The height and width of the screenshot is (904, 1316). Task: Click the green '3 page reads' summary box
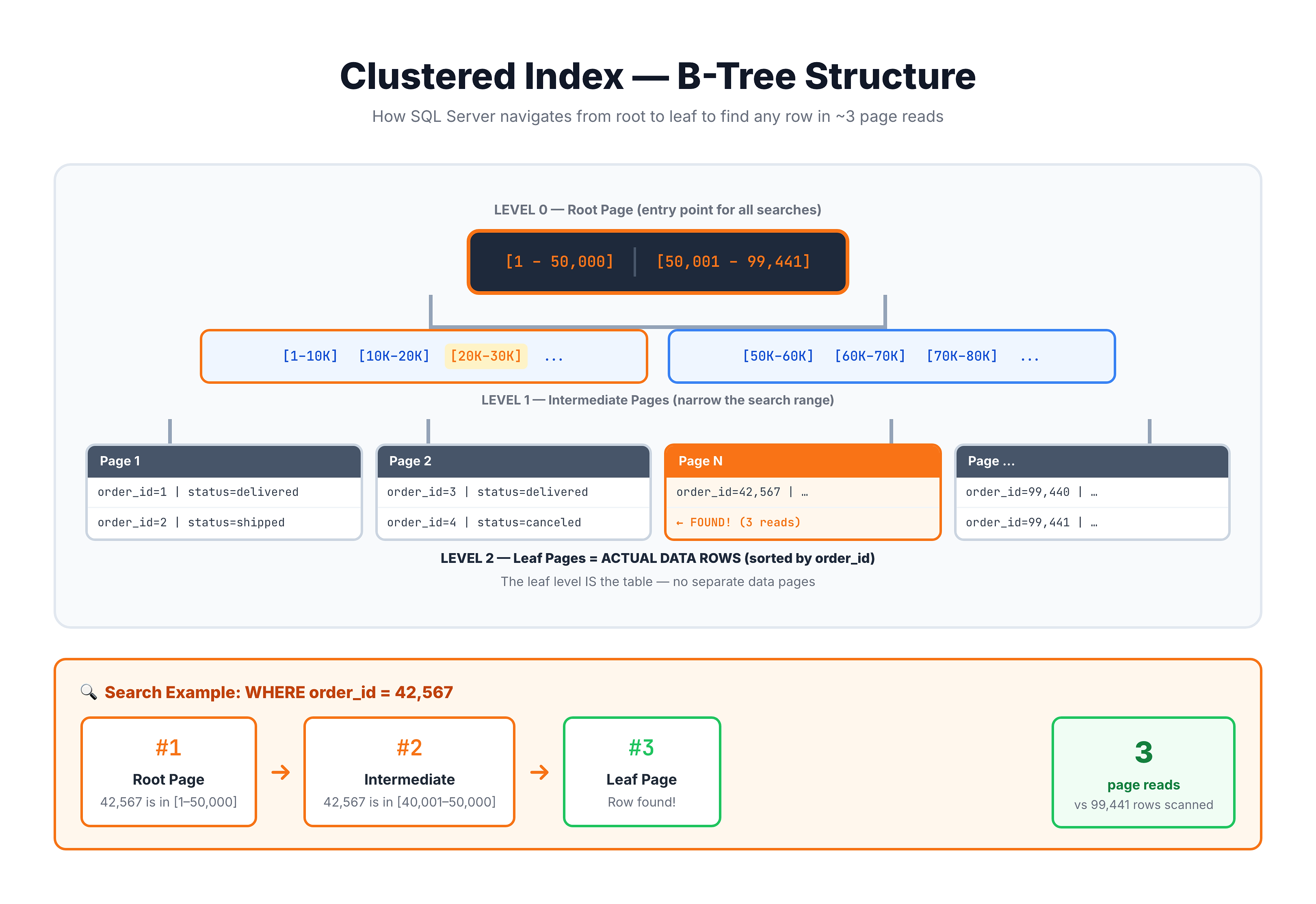pos(1143,772)
